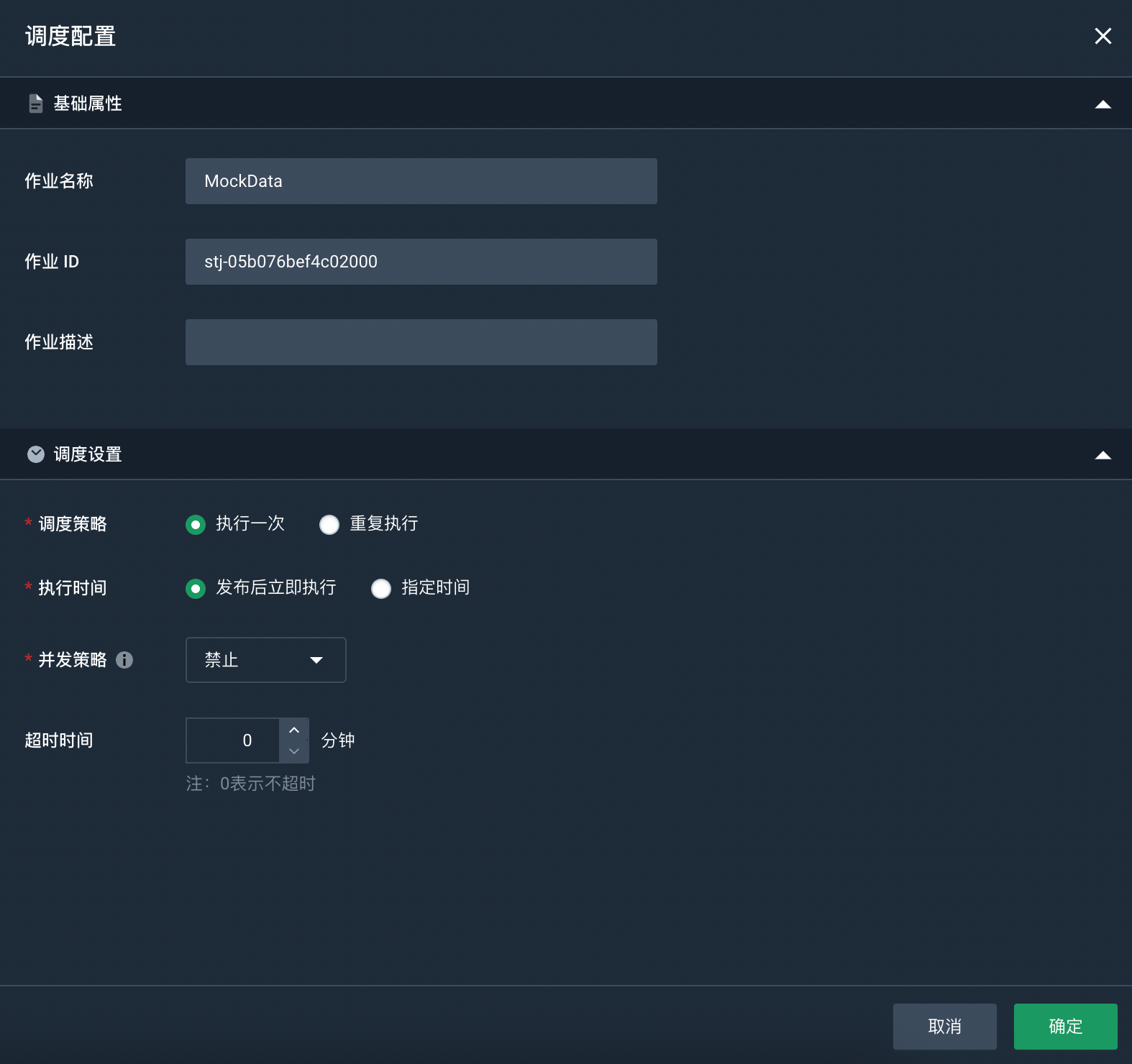Click the 分钟 unit label
Viewport: 1132px width, 1064px height.
[x=338, y=740]
